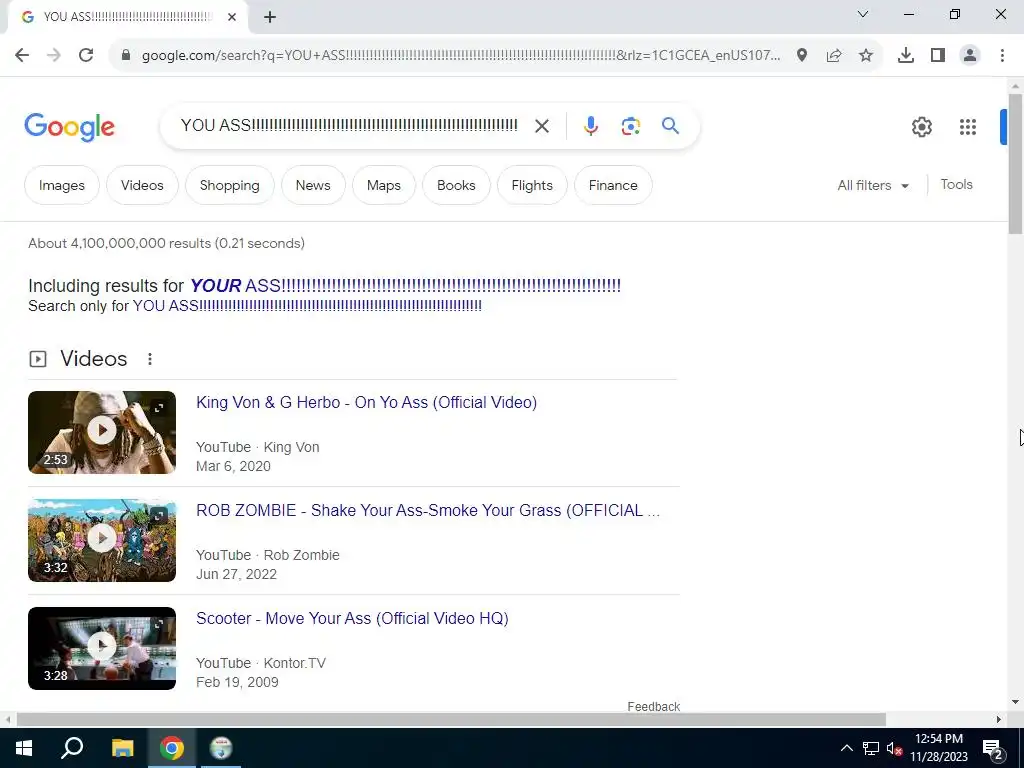This screenshot has height=768, width=1024.
Task: Reload the current page
Action: click(x=86, y=56)
